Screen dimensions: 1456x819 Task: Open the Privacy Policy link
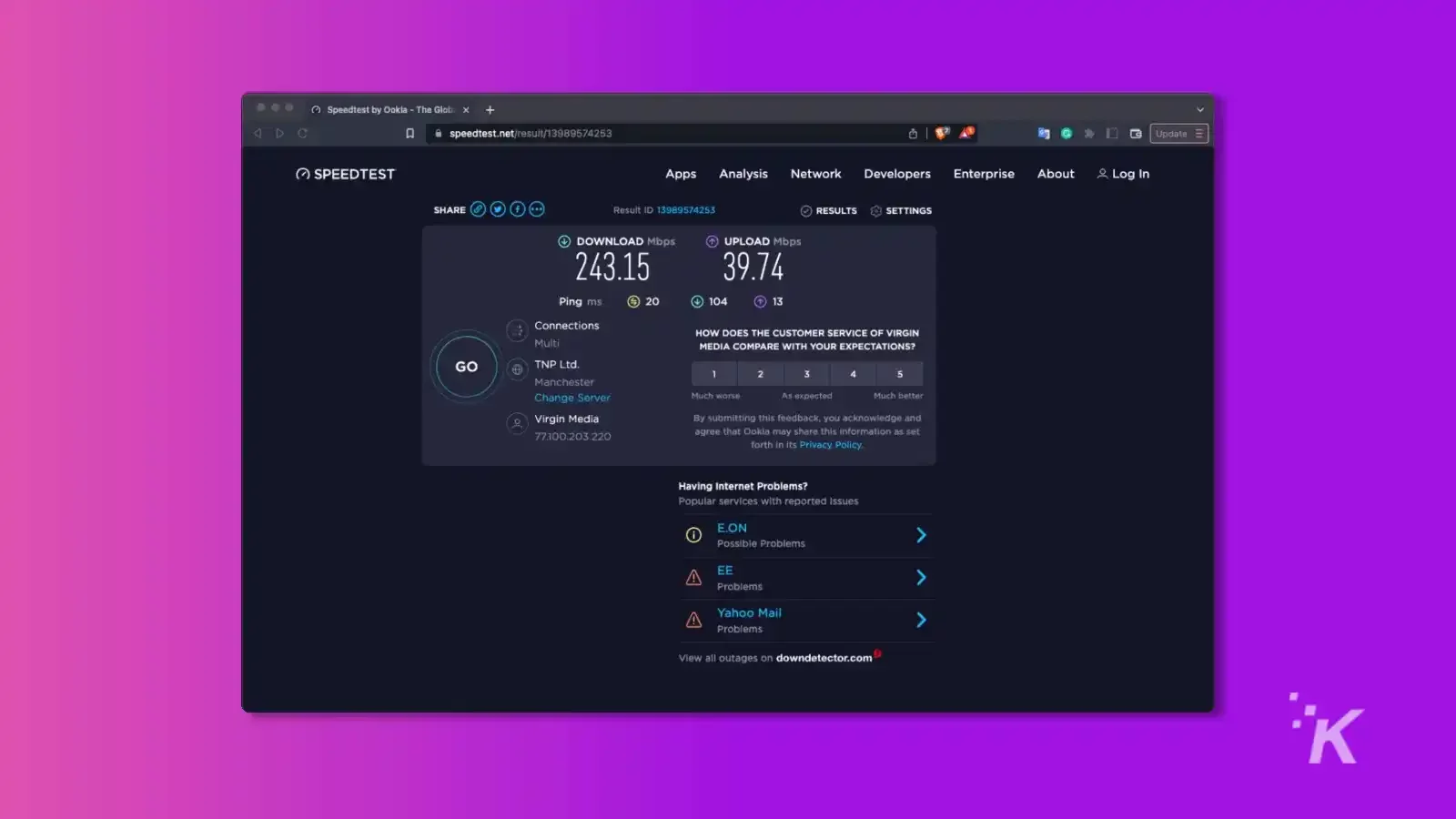831,445
